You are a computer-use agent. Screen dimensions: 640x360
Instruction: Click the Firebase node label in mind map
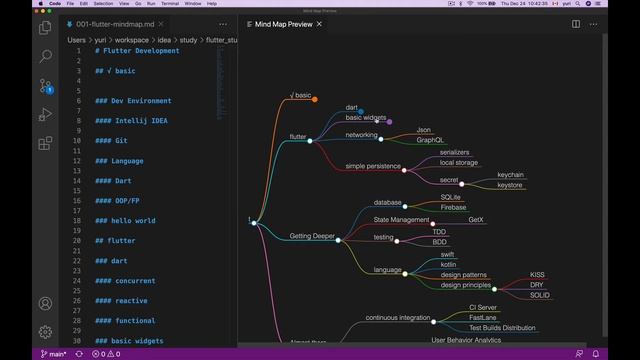coord(453,207)
